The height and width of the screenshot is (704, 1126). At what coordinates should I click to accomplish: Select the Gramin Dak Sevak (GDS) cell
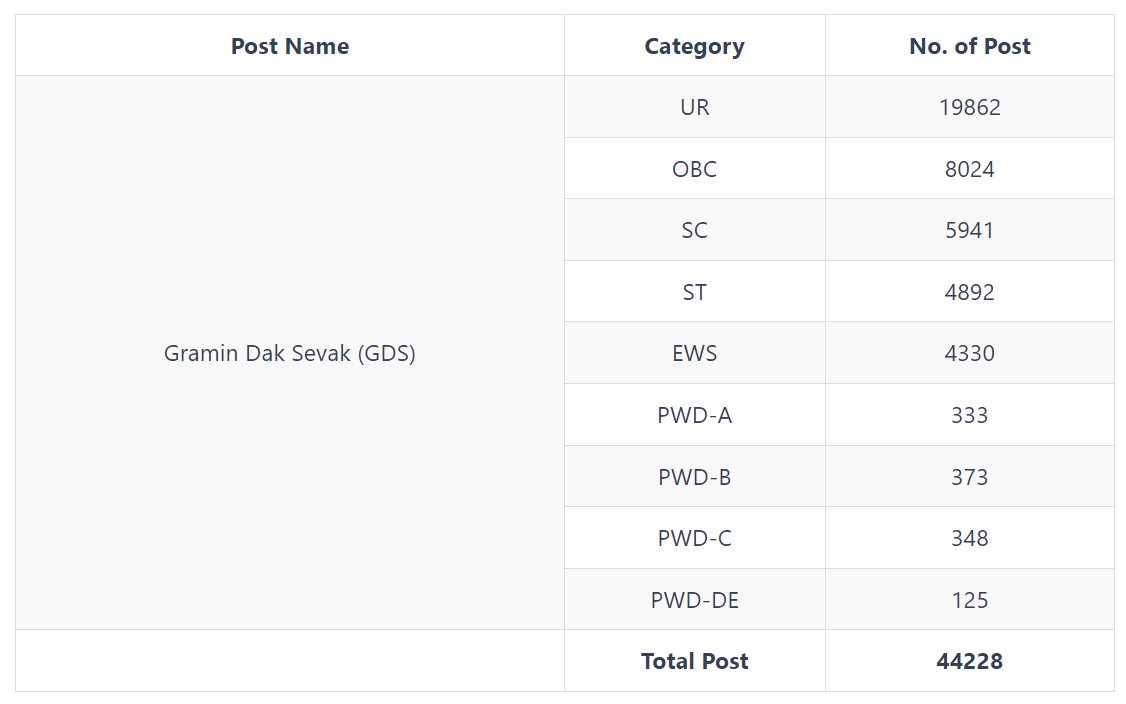290,353
